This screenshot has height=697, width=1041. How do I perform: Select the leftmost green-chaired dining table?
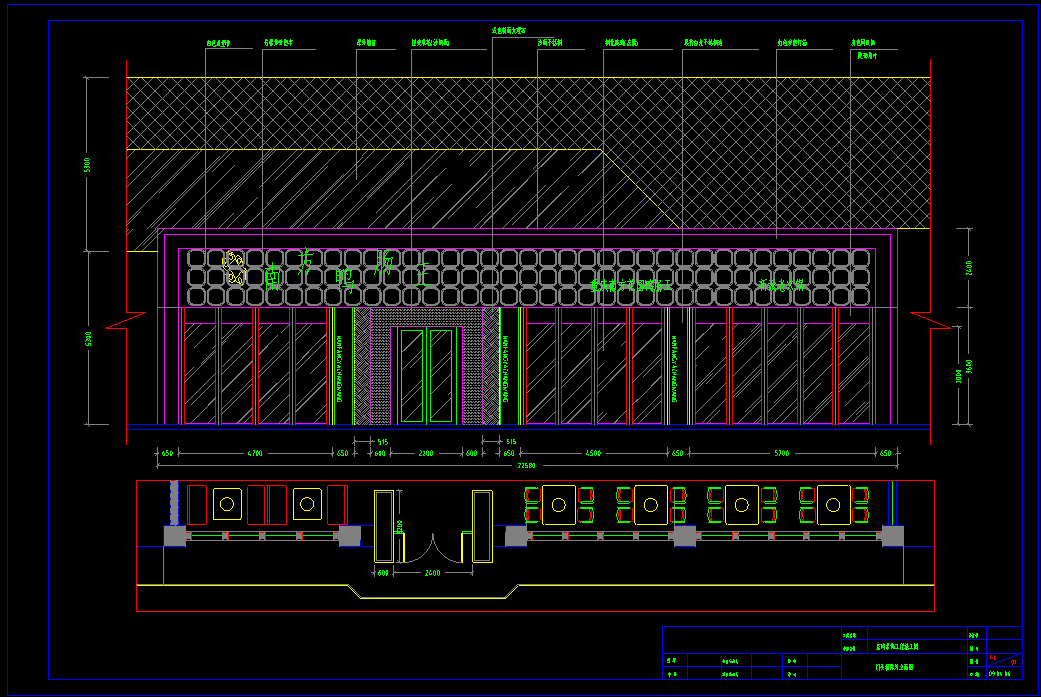click(559, 505)
